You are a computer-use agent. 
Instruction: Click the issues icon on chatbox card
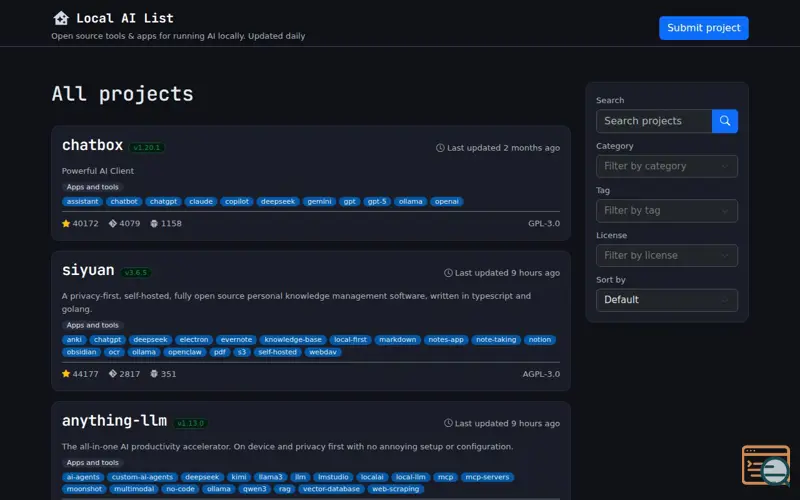pyautogui.click(x=154, y=223)
